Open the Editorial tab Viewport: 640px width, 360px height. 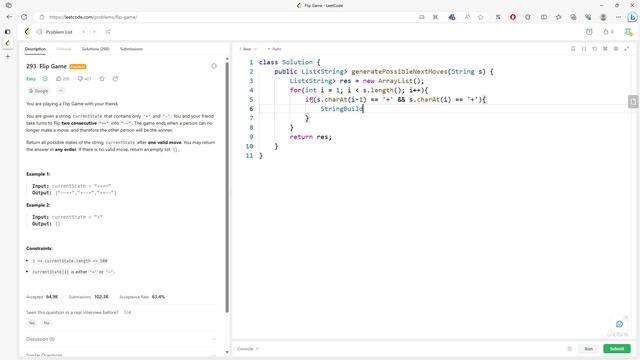click(64, 49)
